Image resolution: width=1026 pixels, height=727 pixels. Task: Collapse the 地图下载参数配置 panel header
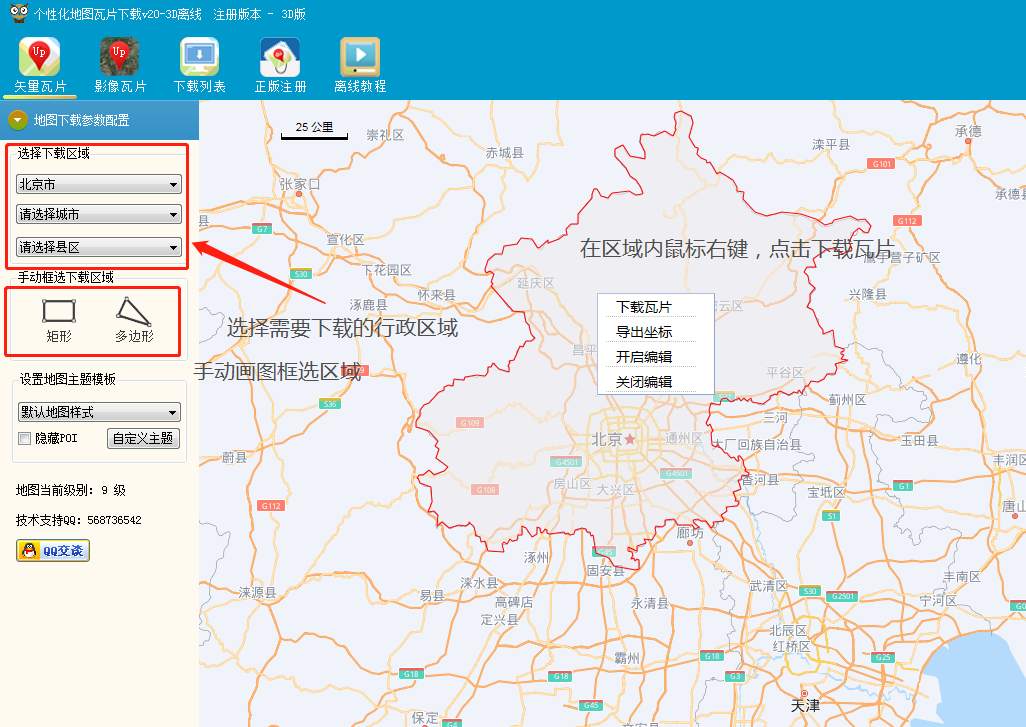(x=17, y=120)
